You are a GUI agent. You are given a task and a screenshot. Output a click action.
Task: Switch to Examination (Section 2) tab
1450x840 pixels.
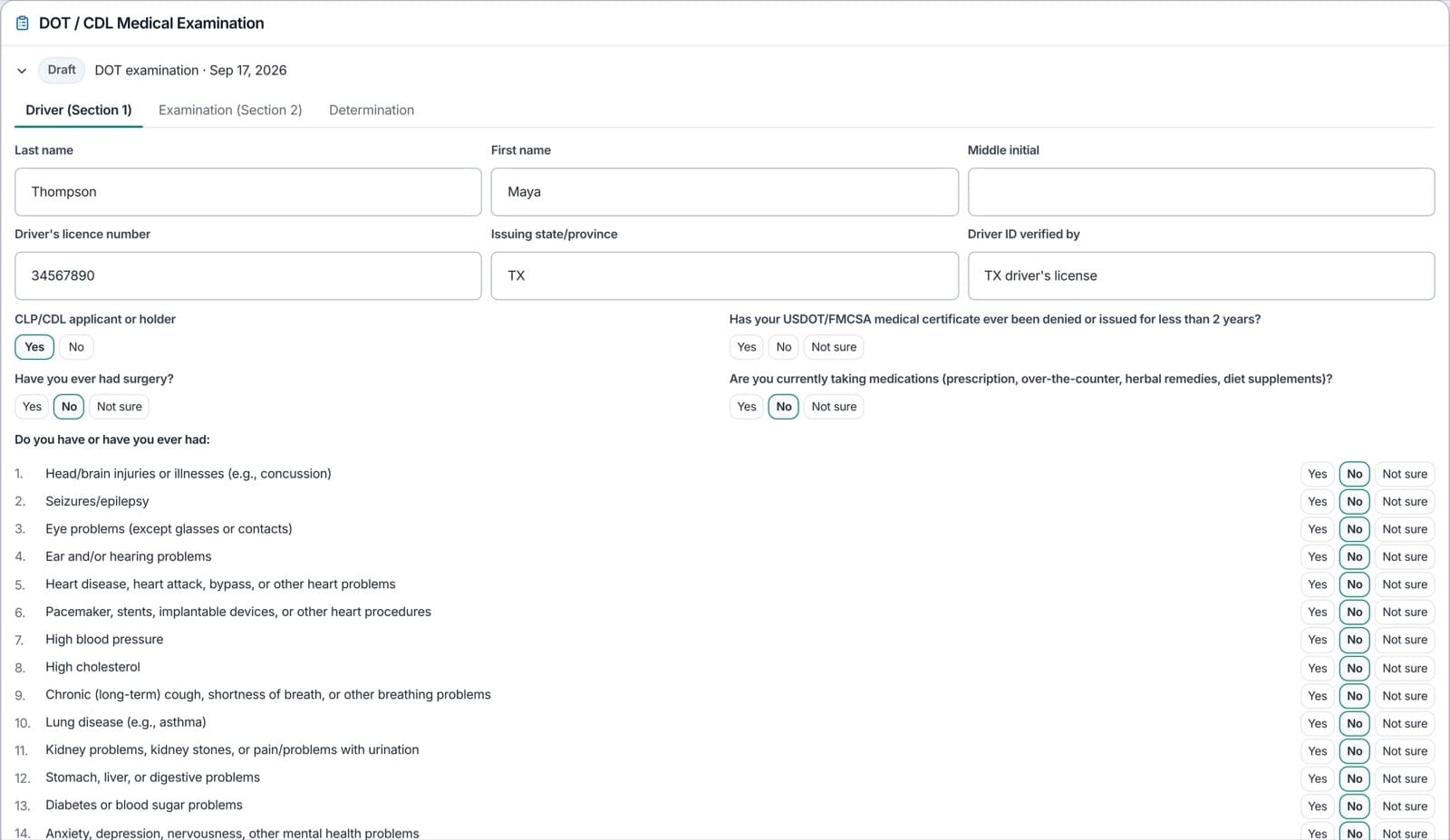click(x=230, y=110)
